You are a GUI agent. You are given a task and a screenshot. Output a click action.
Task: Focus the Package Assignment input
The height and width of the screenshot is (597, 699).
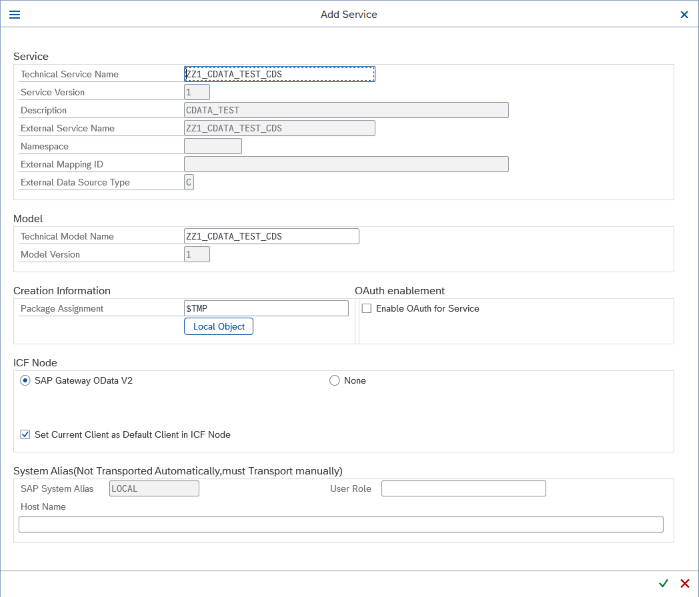point(265,308)
